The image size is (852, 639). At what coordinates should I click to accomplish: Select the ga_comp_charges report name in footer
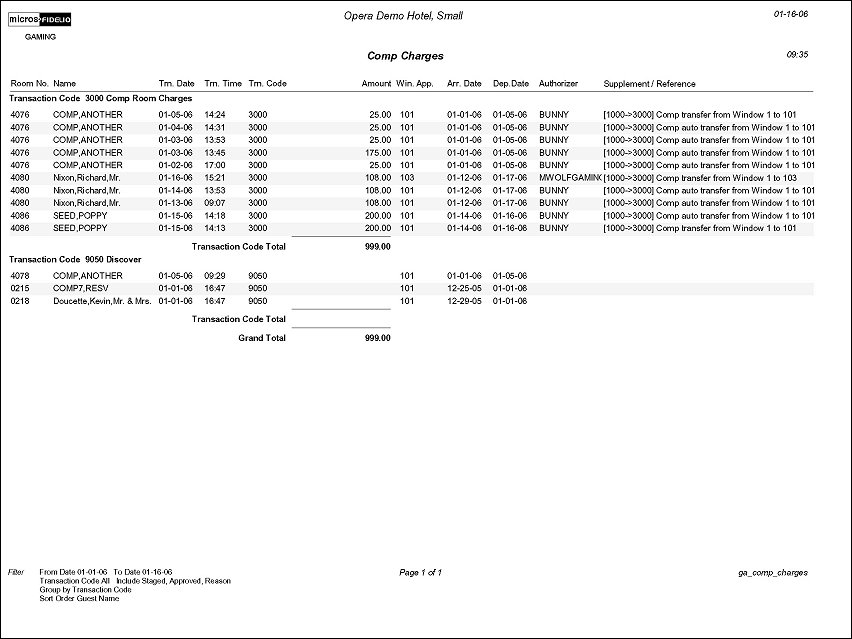click(x=772, y=573)
